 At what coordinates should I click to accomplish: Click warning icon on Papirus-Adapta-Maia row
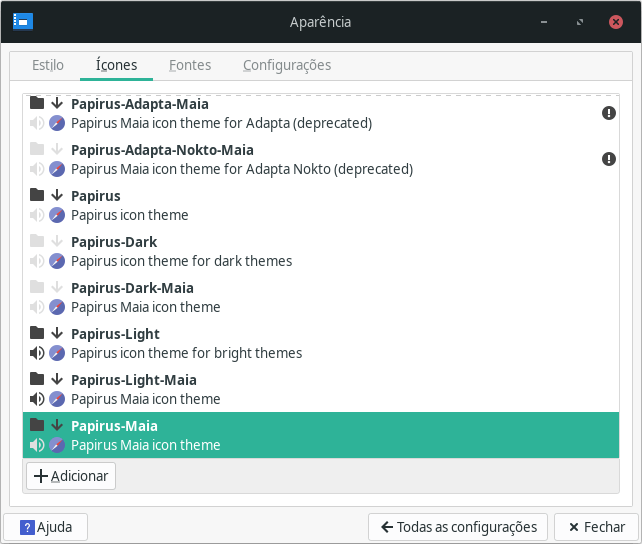tap(609, 113)
